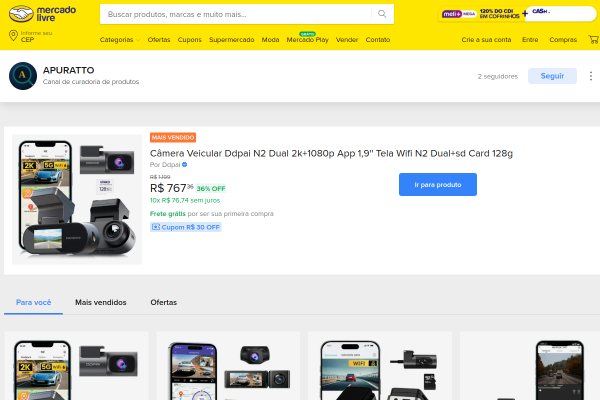Open the three-dot channel options menu
Screen dimensions: 600x400
coord(591,76)
